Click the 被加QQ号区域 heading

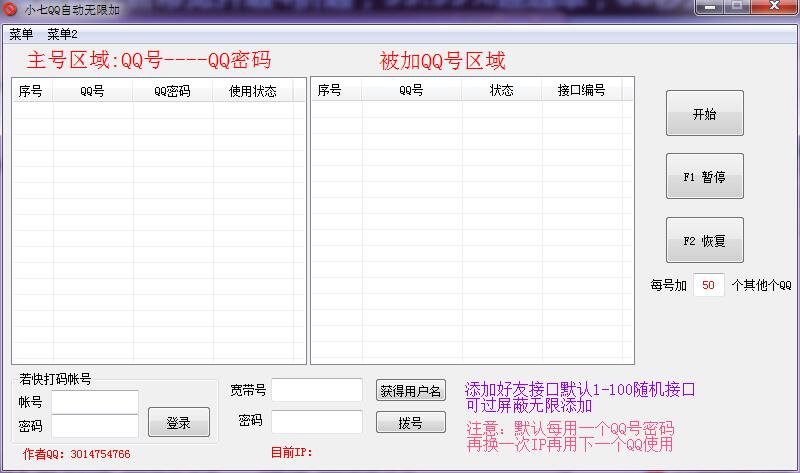(442, 61)
